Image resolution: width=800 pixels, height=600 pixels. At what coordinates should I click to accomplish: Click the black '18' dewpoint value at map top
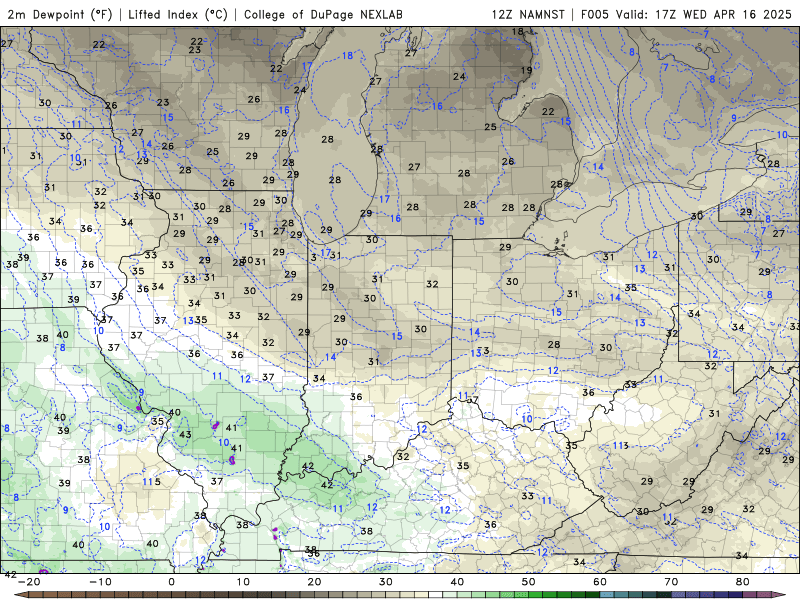click(x=517, y=32)
